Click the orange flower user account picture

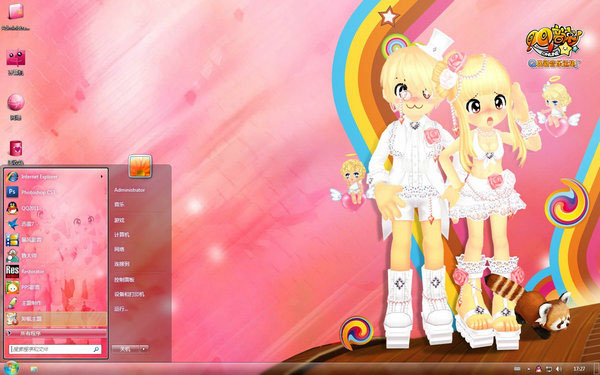click(140, 166)
